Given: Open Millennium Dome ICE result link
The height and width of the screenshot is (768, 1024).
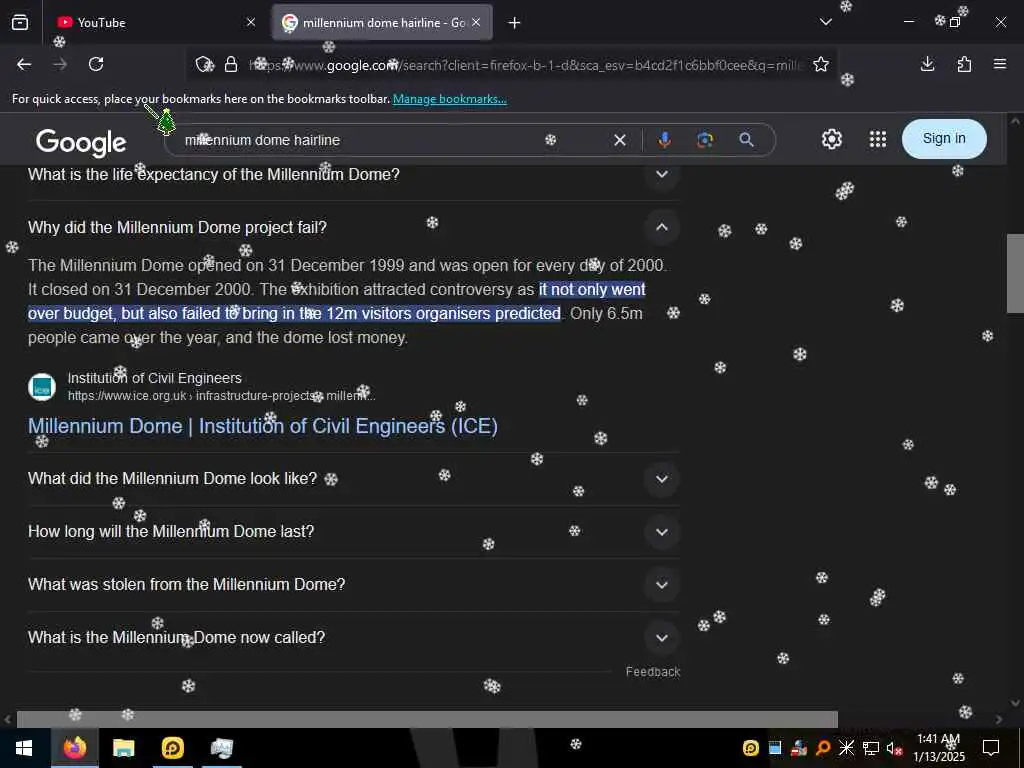Looking at the screenshot, I should tap(263, 426).
